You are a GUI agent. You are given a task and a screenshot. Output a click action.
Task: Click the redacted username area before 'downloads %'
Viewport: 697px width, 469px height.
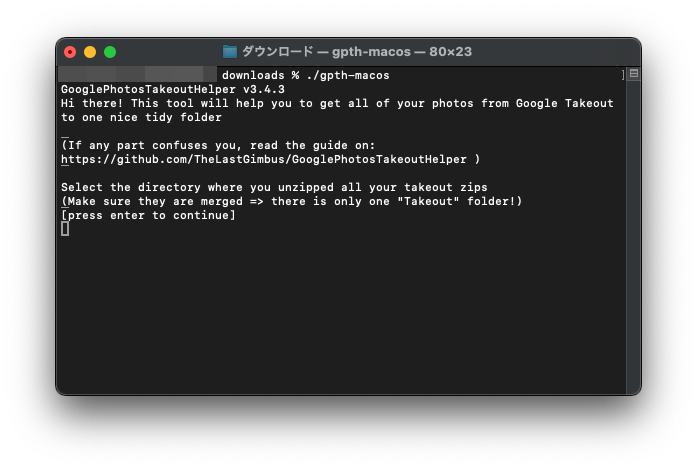[x=137, y=74]
